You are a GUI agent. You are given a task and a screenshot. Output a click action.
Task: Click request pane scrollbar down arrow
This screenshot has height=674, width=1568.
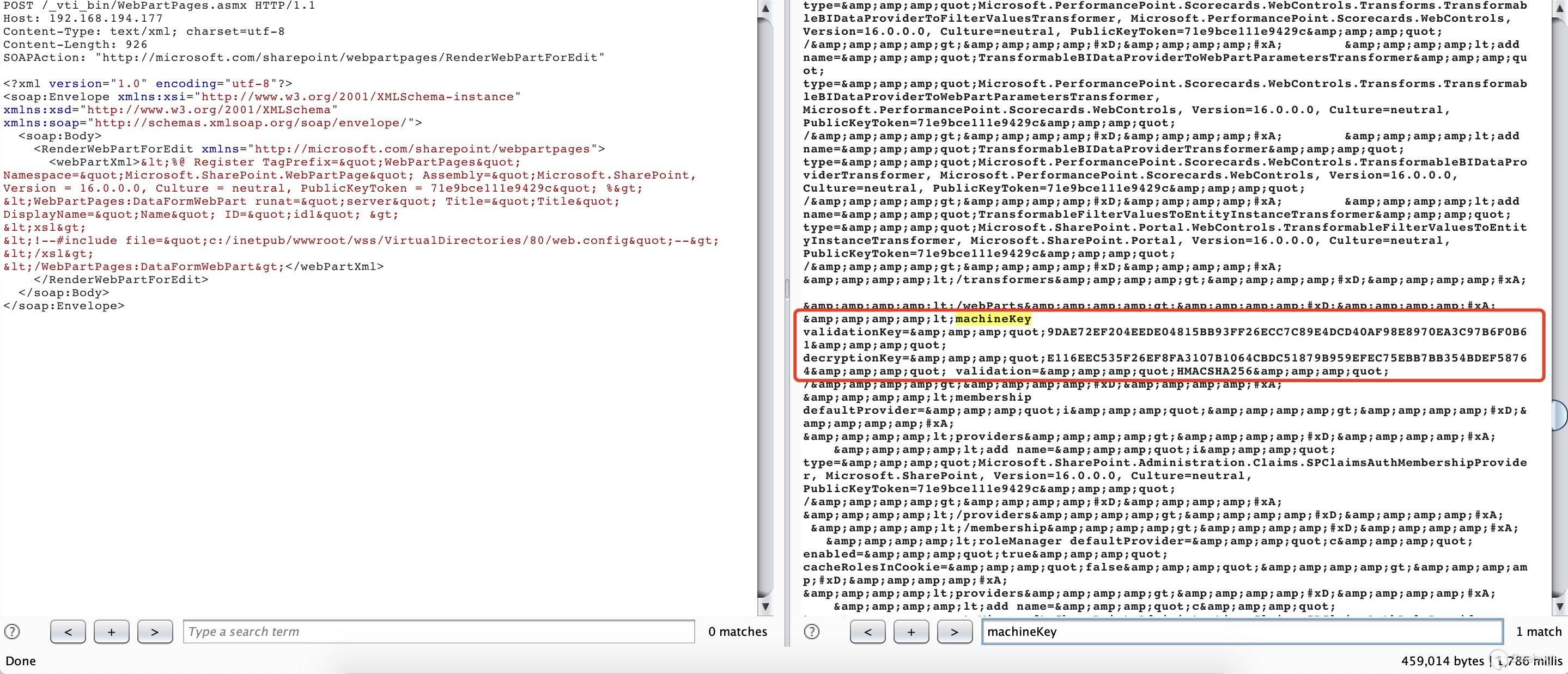[765, 606]
